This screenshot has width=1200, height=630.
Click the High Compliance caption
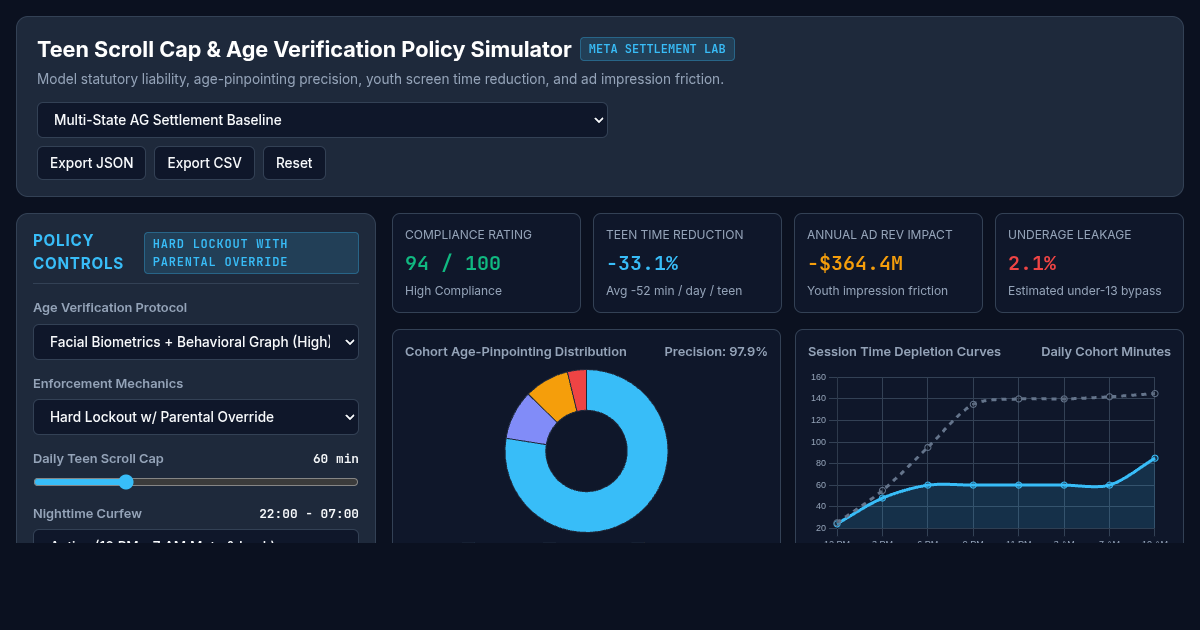453,291
